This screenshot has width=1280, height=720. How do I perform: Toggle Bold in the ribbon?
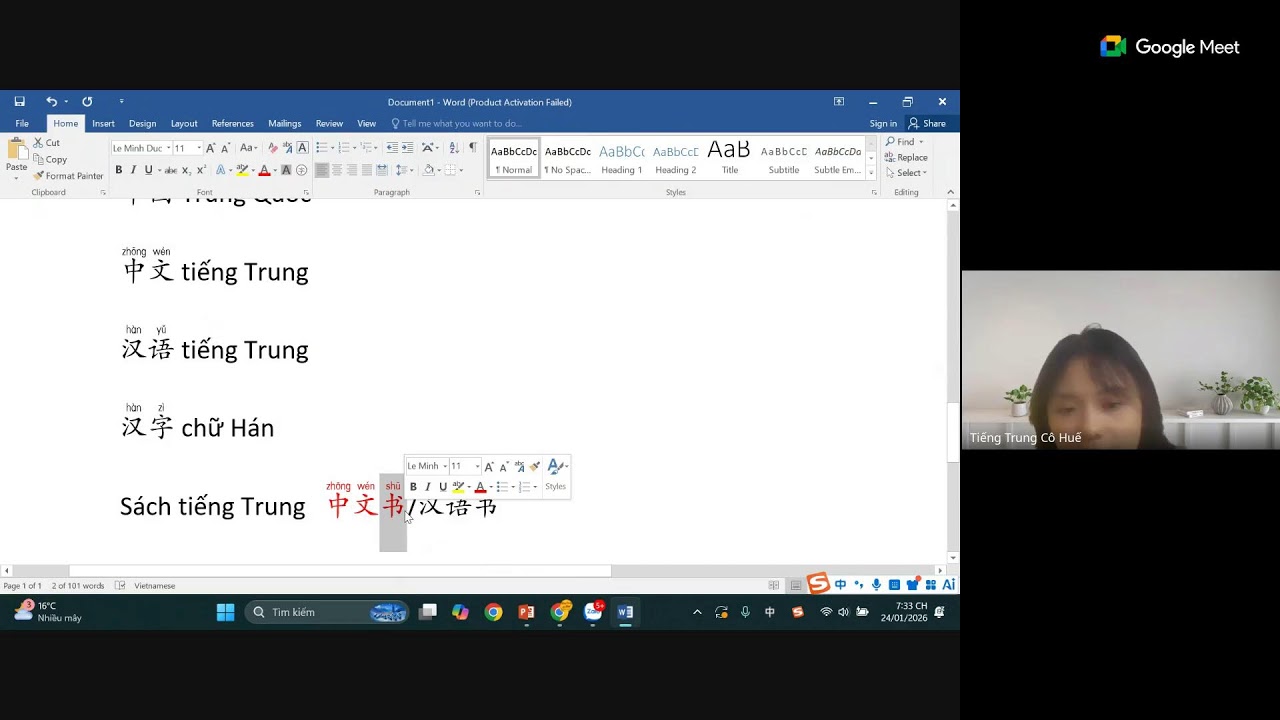119,170
